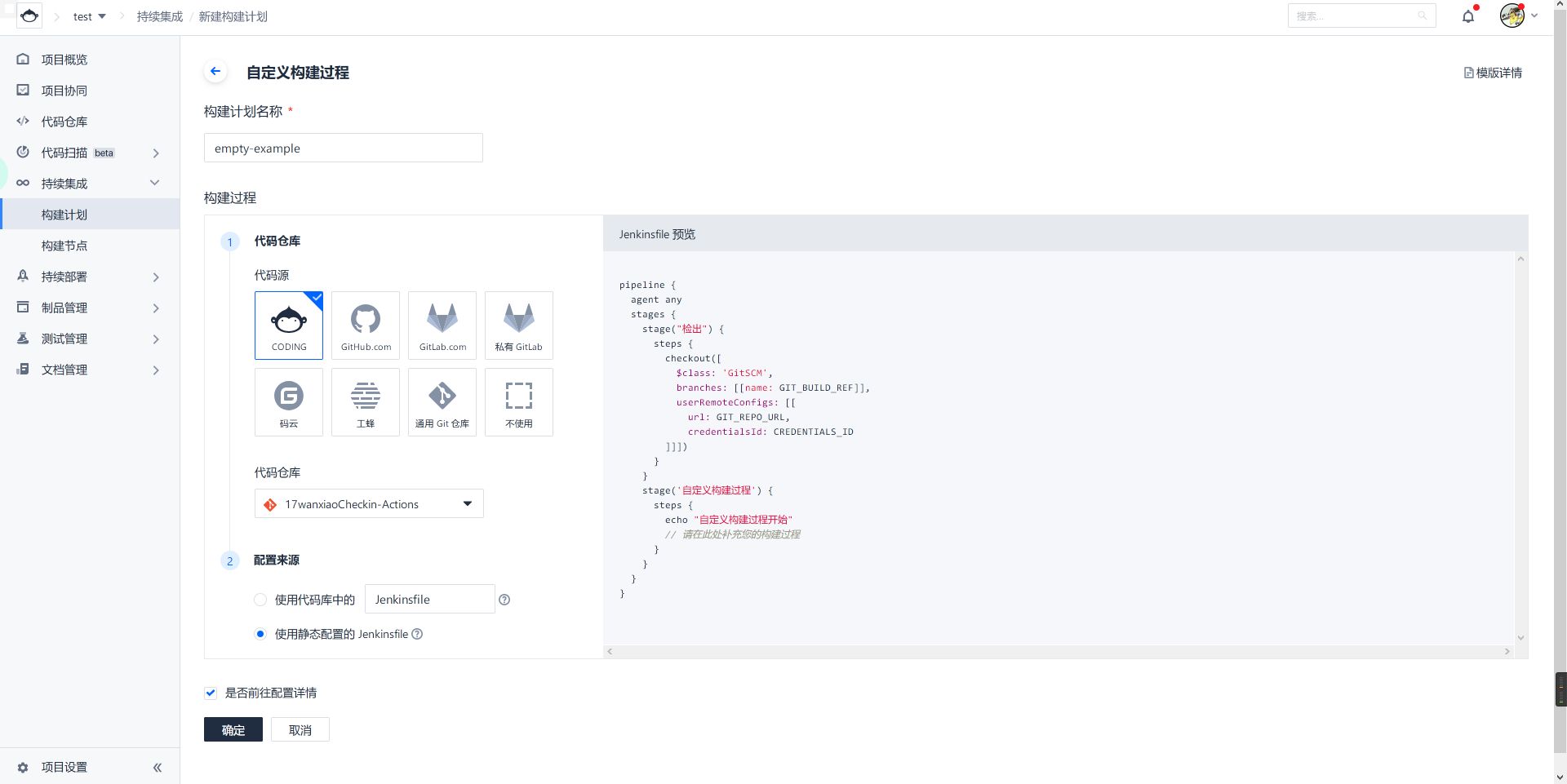Open 构建节点 in the sidebar
1567x784 pixels.
click(x=64, y=246)
